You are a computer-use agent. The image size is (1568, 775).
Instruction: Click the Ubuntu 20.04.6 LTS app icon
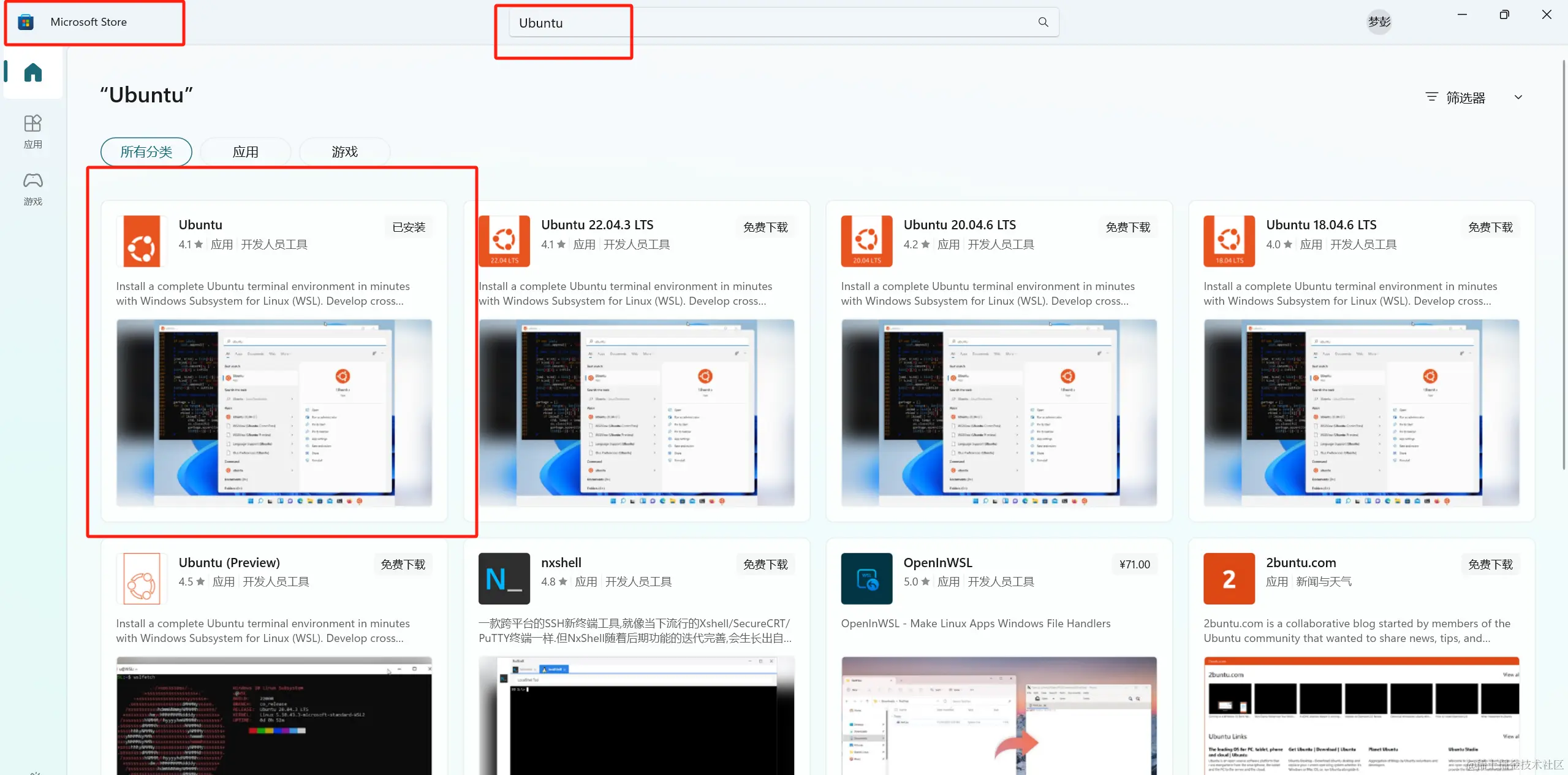click(866, 240)
